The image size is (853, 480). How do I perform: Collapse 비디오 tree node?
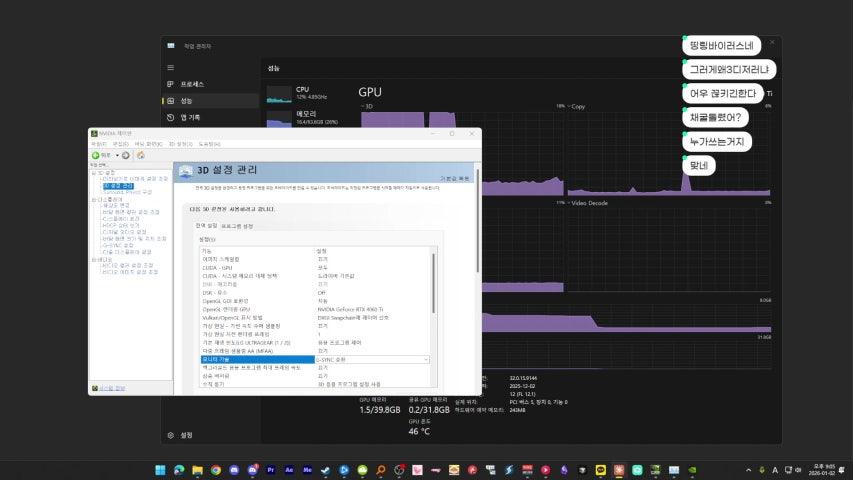[94, 260]
